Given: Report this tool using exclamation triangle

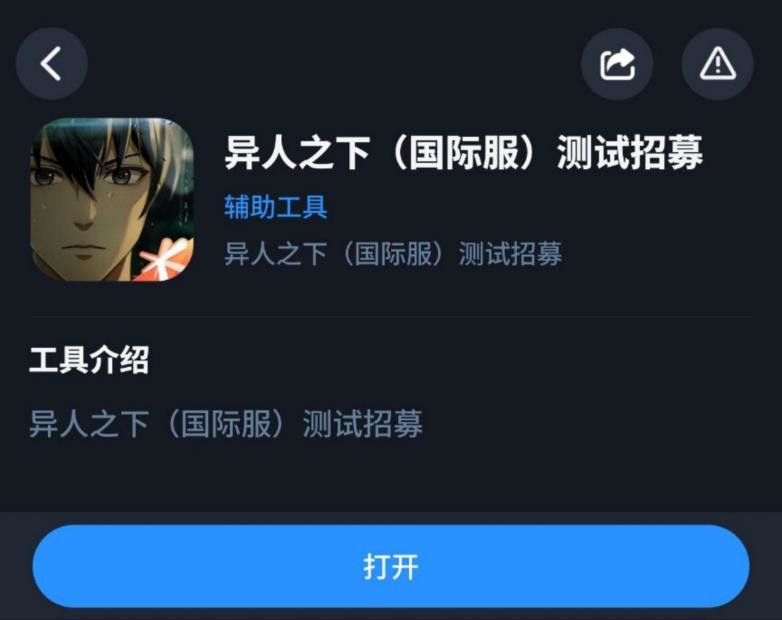Looking at the screenshot, I should [717, 64].
